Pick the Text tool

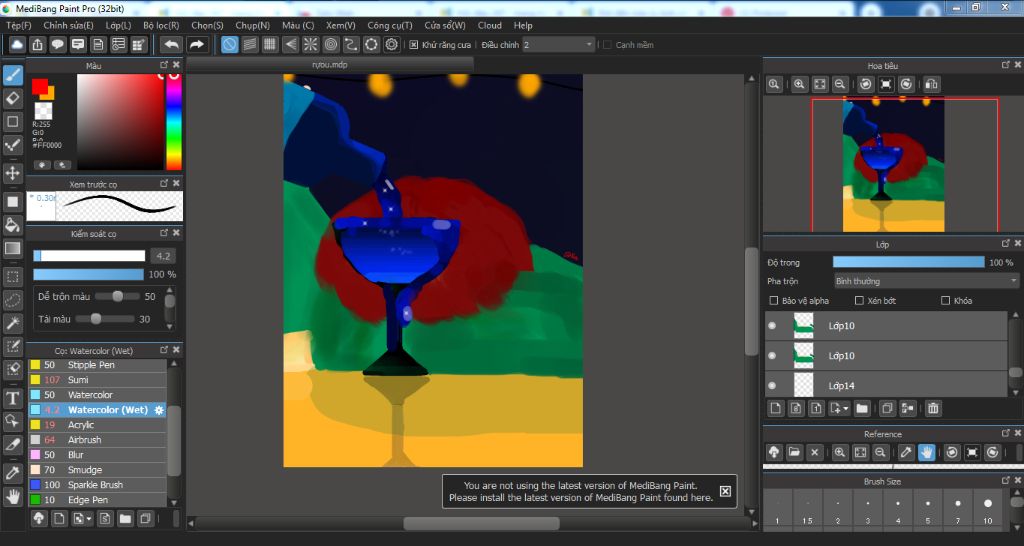click(x=13, y=397)
